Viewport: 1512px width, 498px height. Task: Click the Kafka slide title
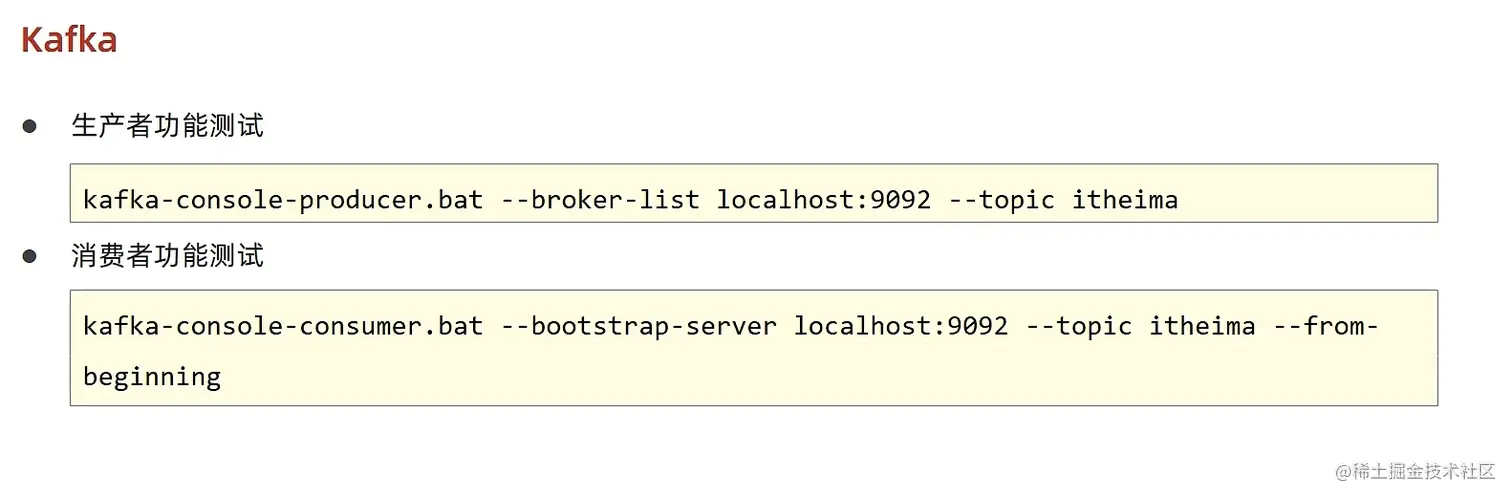point(69,39)
